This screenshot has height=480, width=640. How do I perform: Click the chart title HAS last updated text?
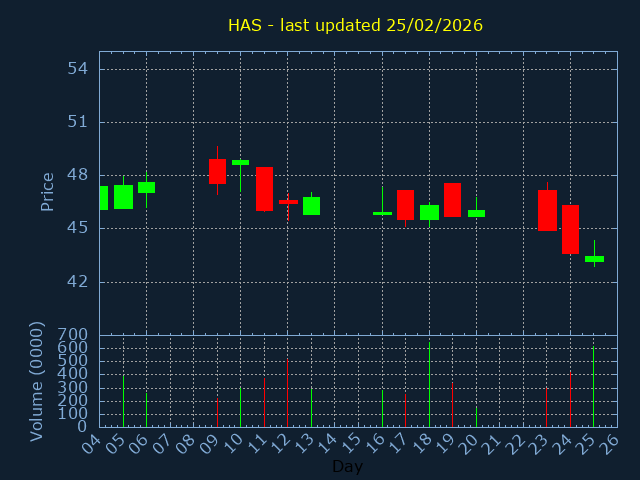[x=355, y=25]
